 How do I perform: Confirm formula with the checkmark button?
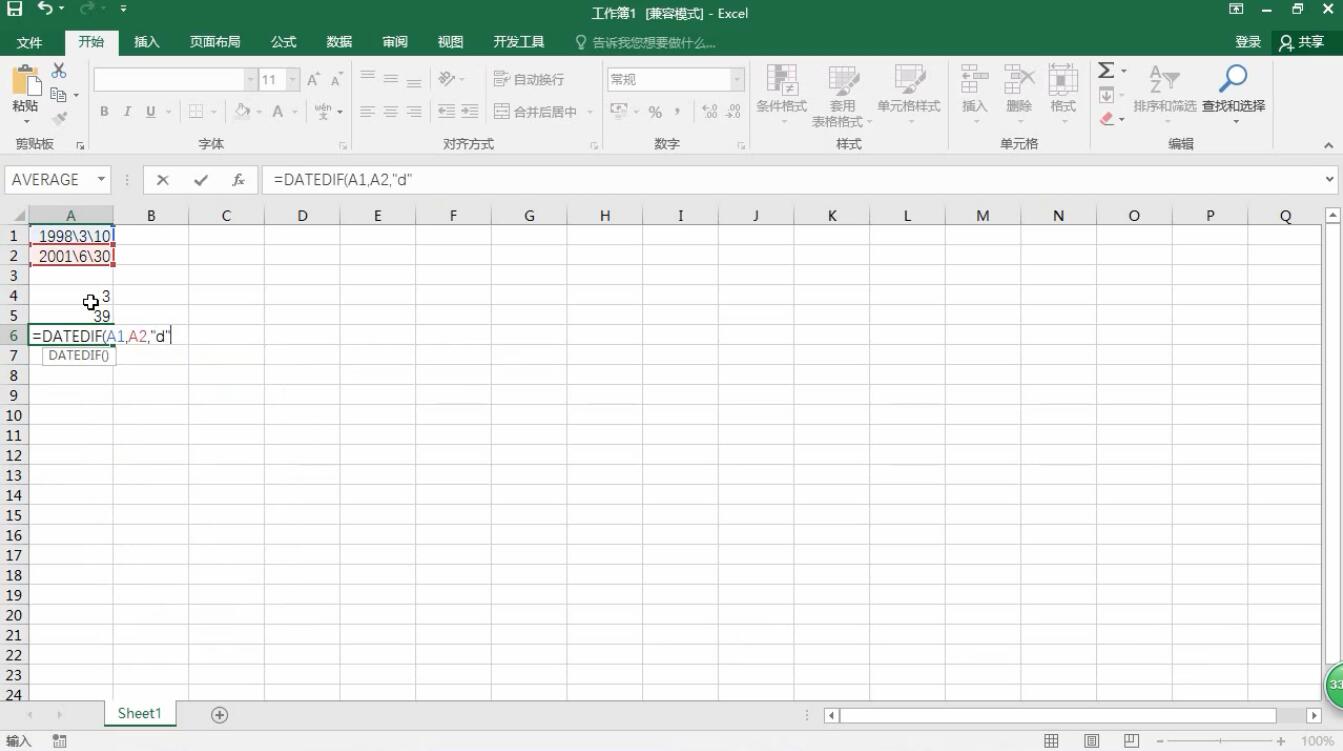(201, 180)
